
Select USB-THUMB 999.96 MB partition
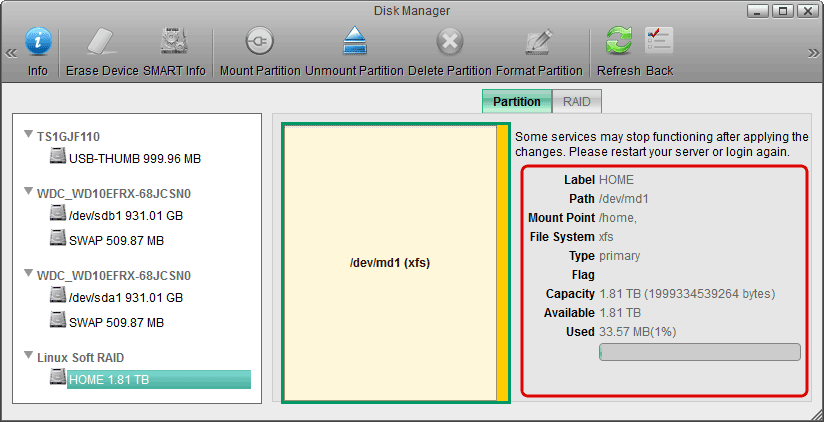click(x=135, y=158)
